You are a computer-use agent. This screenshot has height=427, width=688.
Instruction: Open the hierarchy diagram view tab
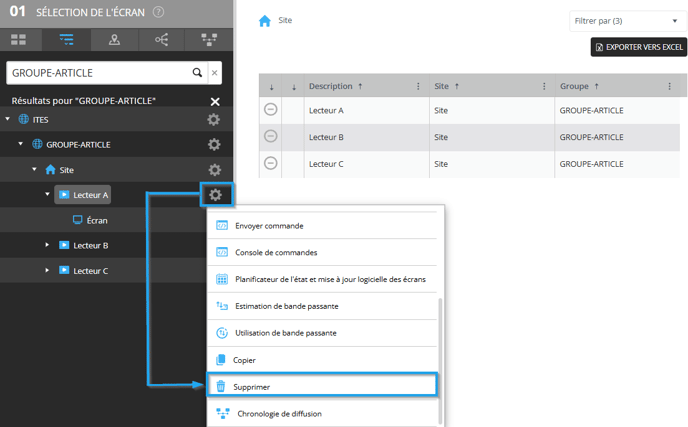(x=209, y=40)
